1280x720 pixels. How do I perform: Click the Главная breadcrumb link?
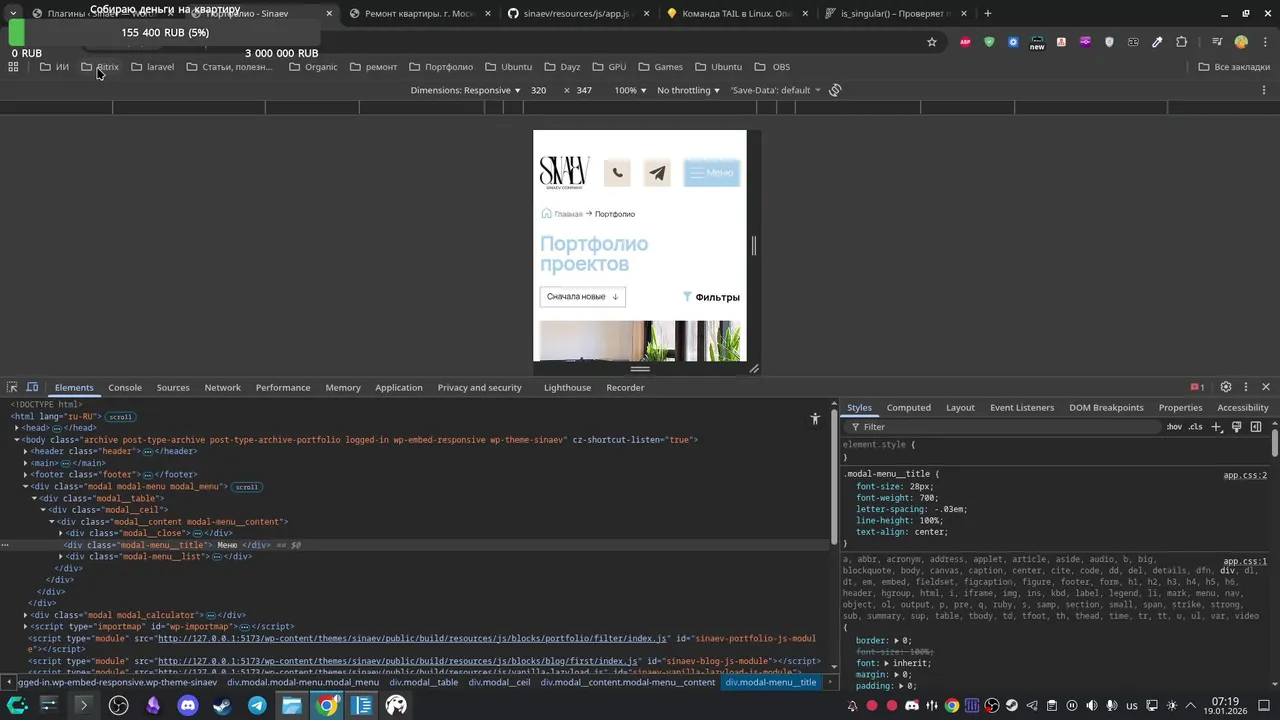(568, 214)
